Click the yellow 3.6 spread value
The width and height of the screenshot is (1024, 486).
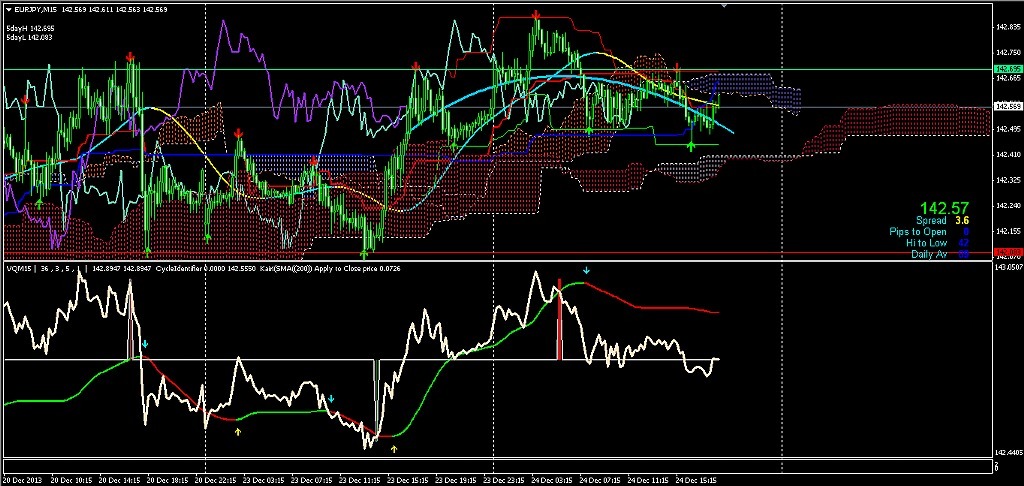(x=963, y=221)
